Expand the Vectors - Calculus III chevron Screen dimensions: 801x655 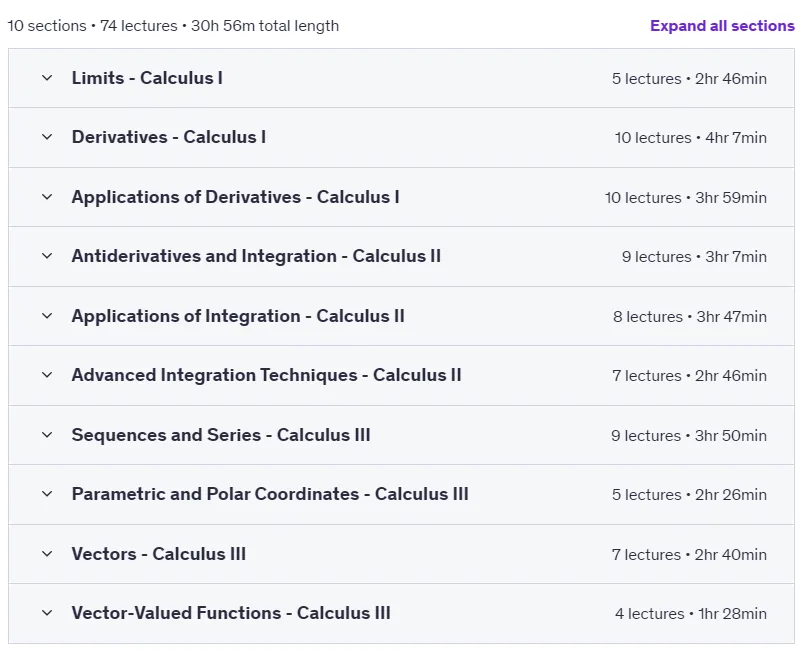click(x=47, y=554)
